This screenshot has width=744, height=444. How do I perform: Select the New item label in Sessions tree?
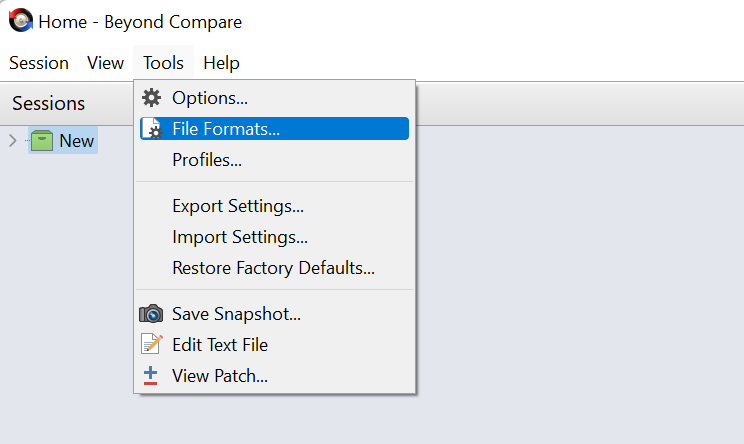(x=77, y=141)
